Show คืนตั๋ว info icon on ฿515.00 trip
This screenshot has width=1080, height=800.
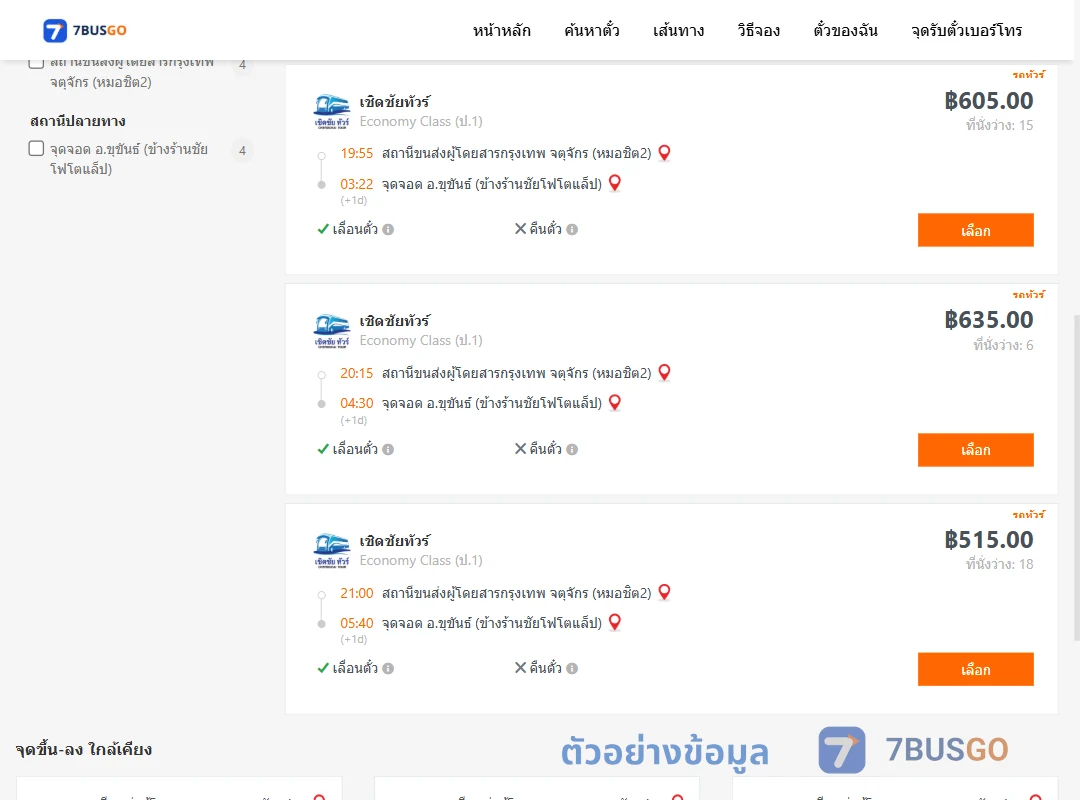[572, 668]
